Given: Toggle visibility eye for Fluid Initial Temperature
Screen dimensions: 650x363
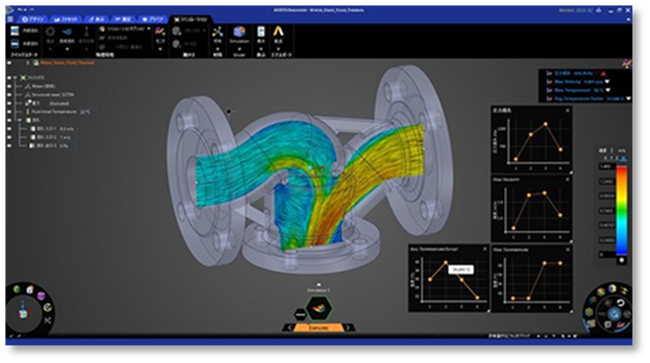Looking at the screenshot, I should point(9,112).
